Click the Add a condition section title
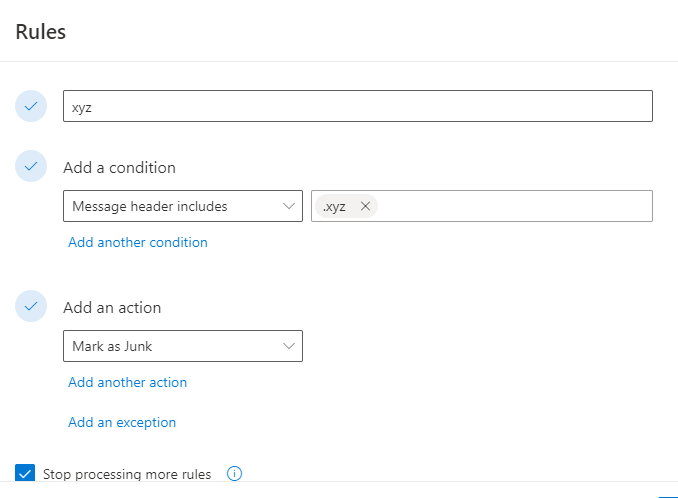 [x=119, y=167]
